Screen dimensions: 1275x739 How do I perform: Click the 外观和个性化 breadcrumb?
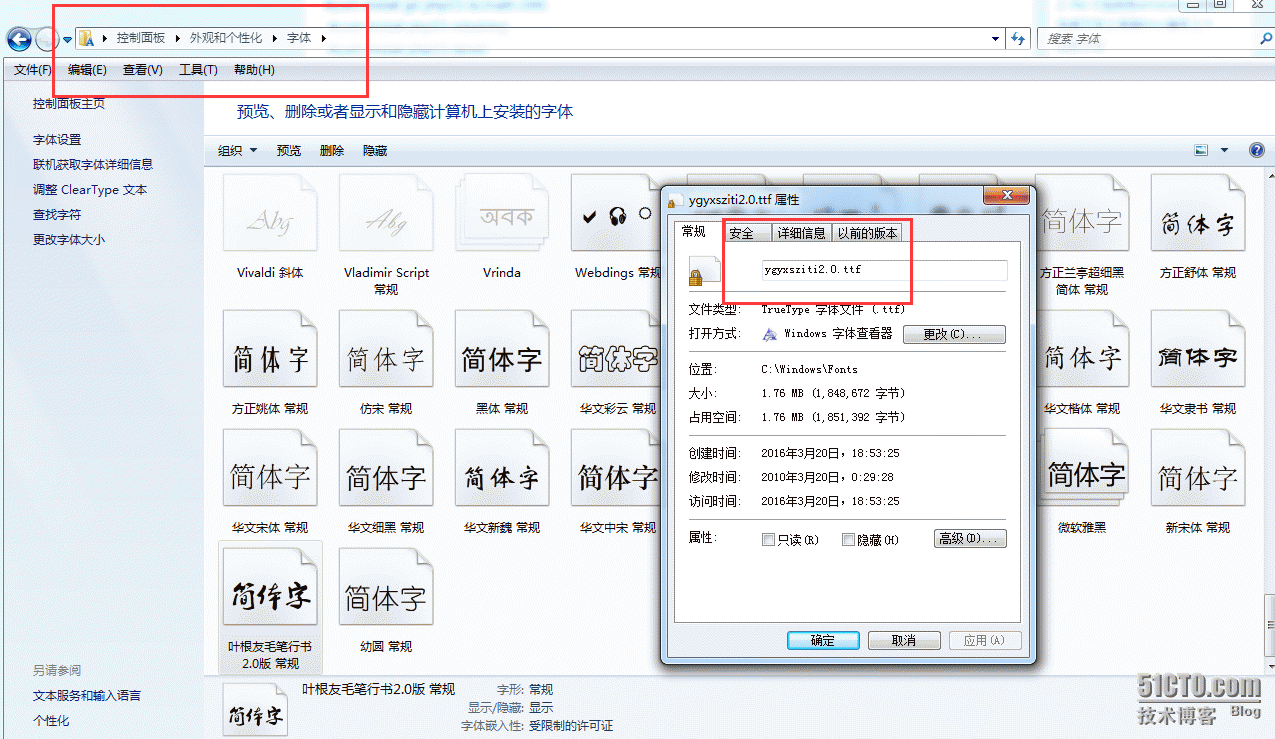[x=226, y=38]
